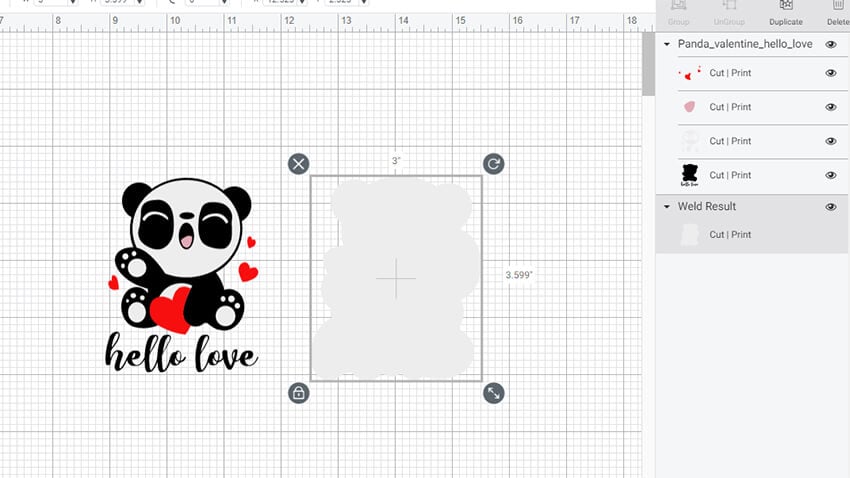Click Cut | Print label of pink tongue layer
The height and width of the screenshot is (478, 850).
[x=730, y=107]
